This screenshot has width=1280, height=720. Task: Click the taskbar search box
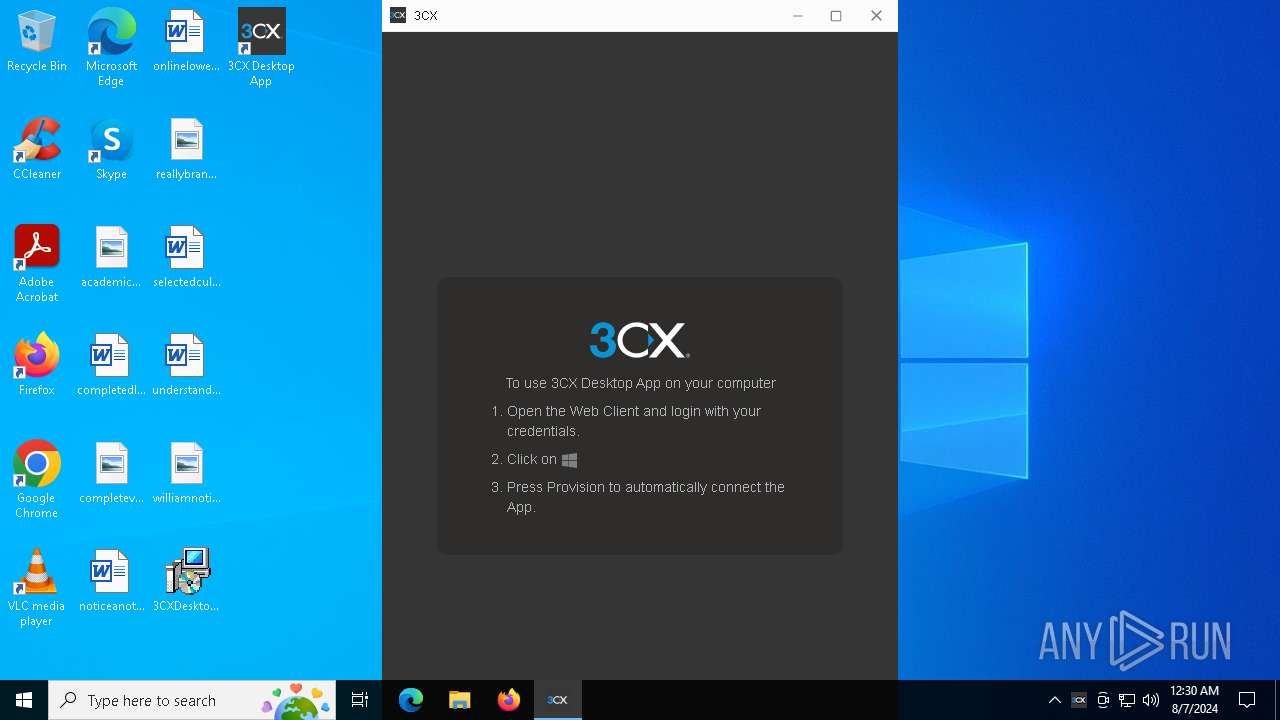(194, 700)
